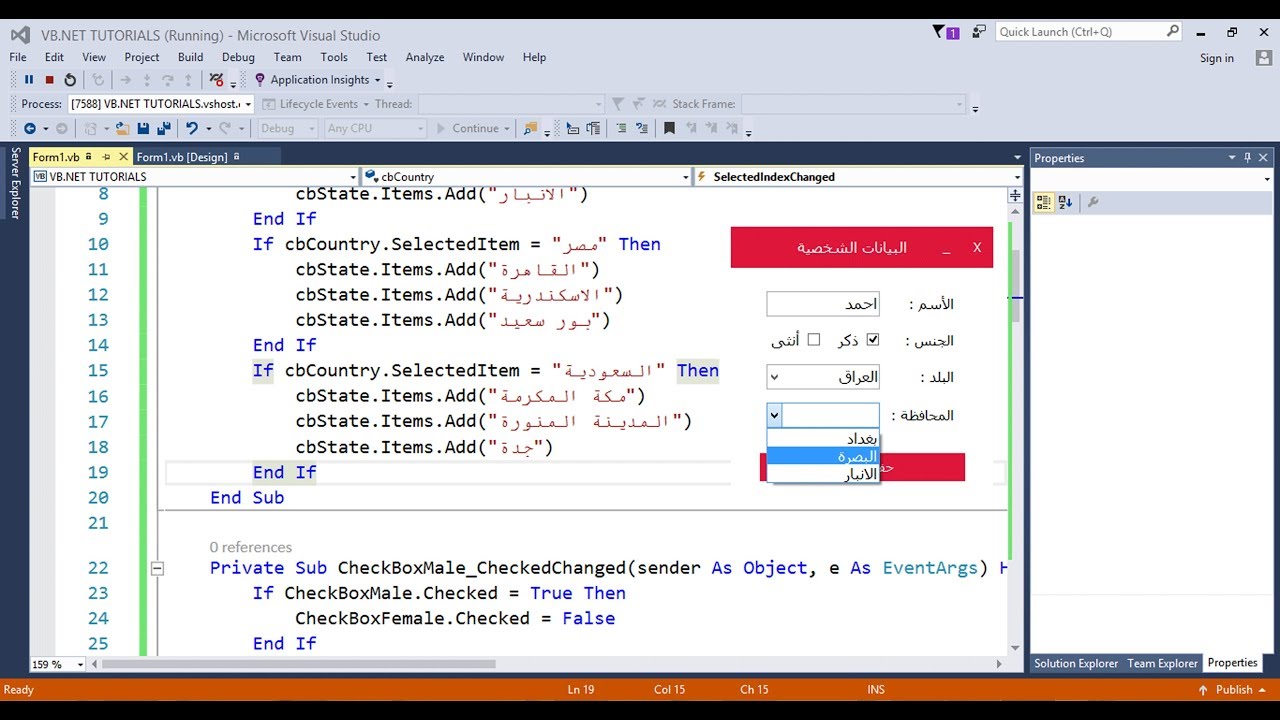The width and height of the screenshot is (1280, 720).
Task: Open the Debug menu
Action: (238, 57)
